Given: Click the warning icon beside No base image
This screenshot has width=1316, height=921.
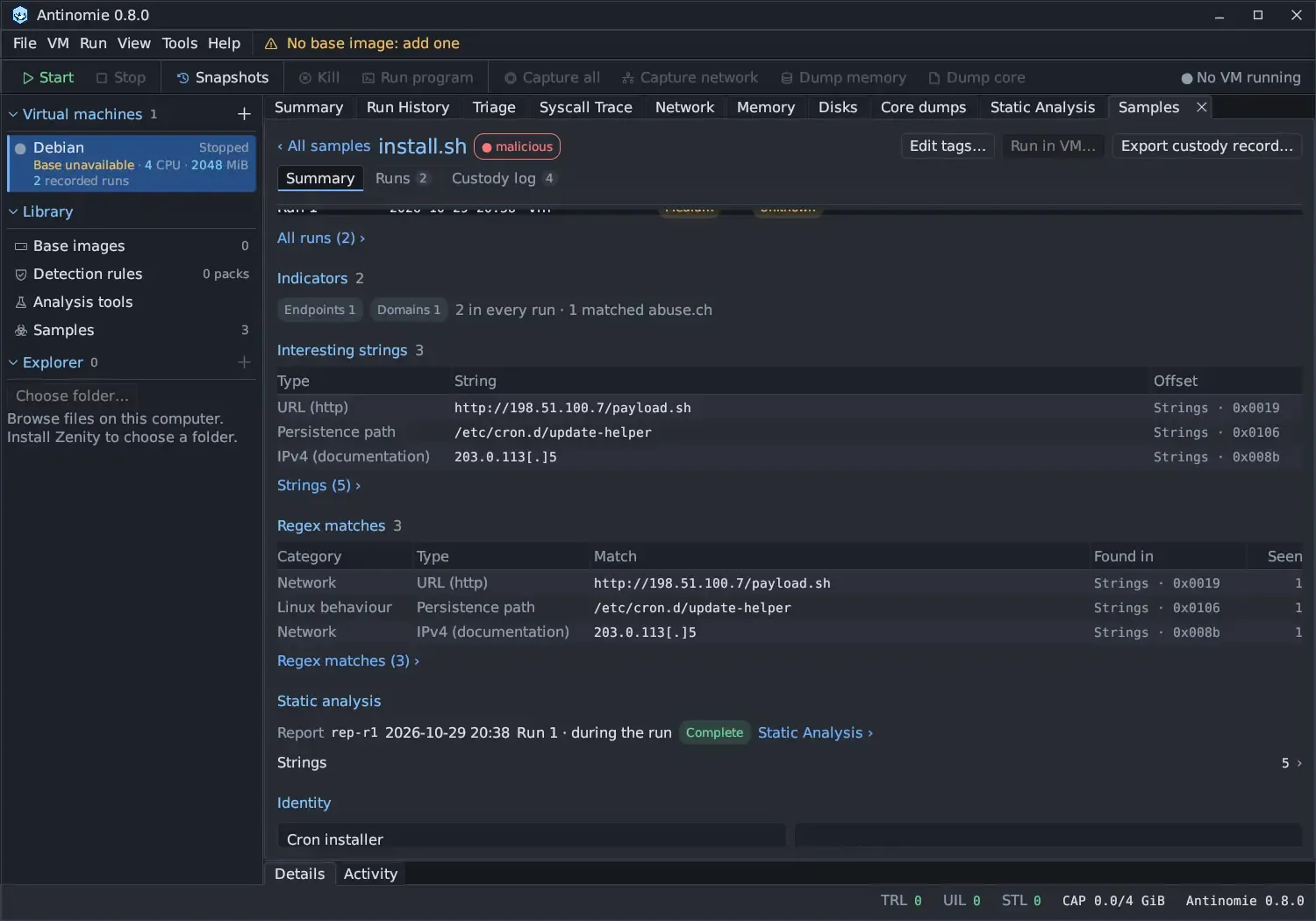Looking at the screenshot, I should 271,44.
